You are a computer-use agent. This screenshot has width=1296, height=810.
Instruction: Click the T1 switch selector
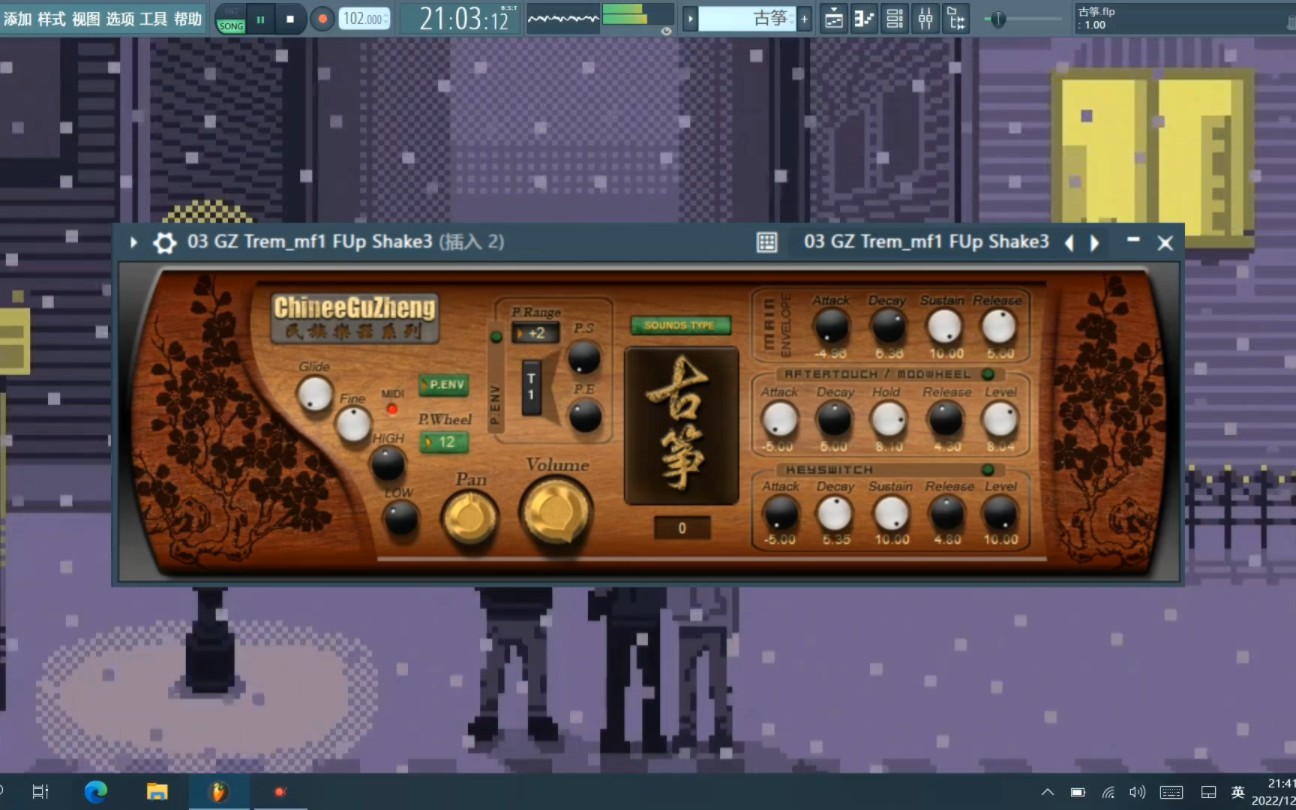coord(531,387)
